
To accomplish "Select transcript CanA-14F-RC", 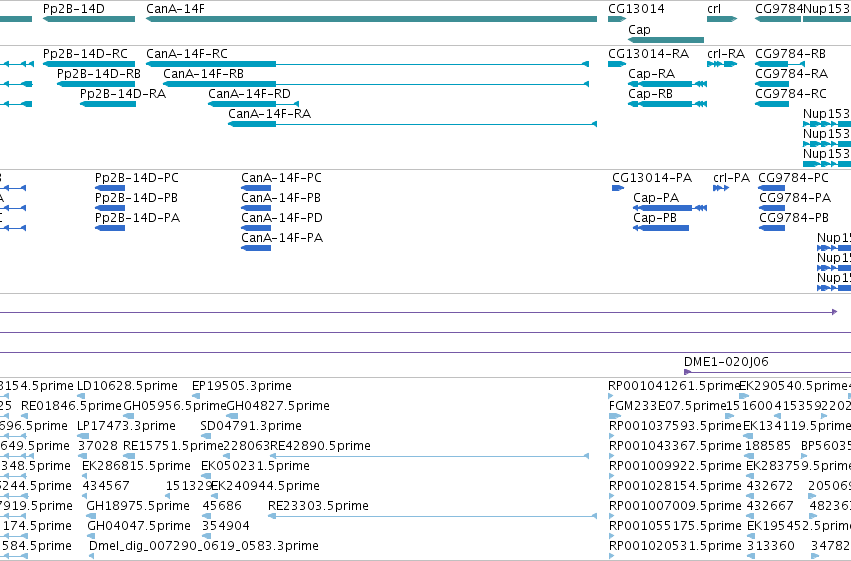I will [367, 64].
